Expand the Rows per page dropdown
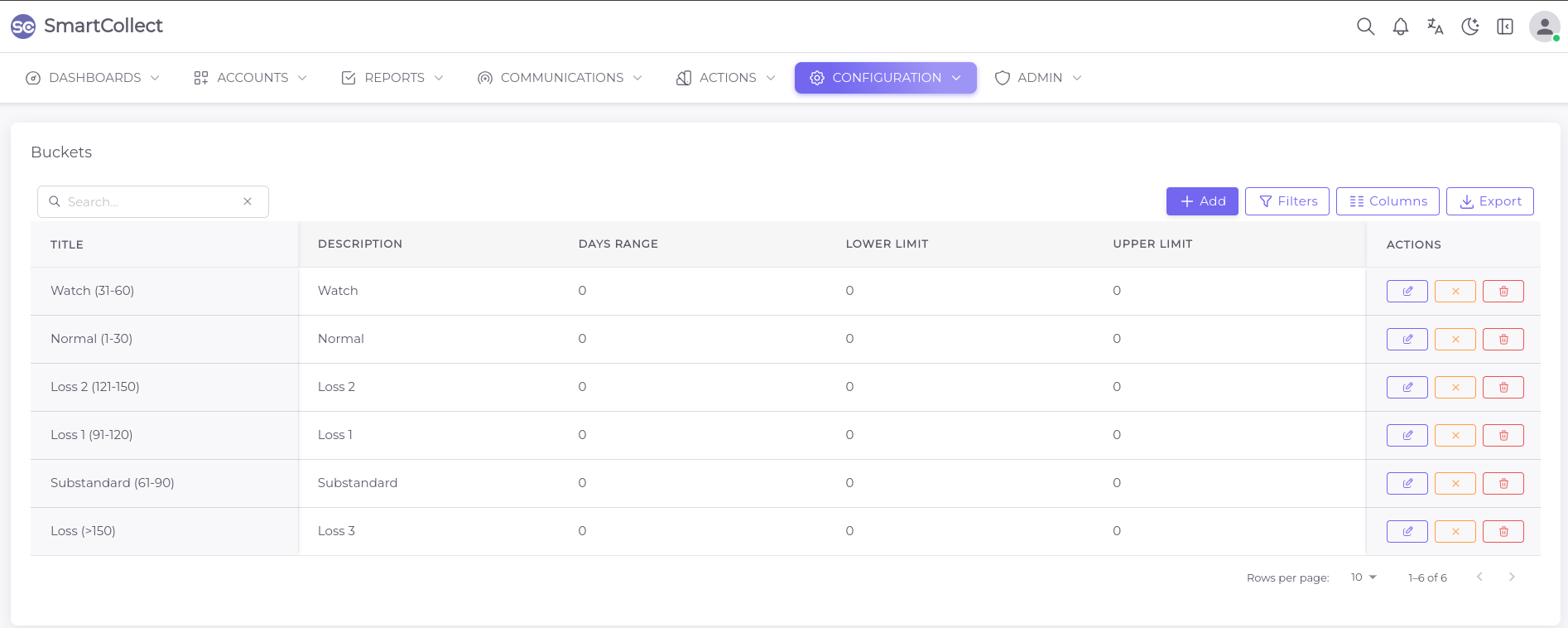Screen dimensions: 1568x628 click(1363, 577)
